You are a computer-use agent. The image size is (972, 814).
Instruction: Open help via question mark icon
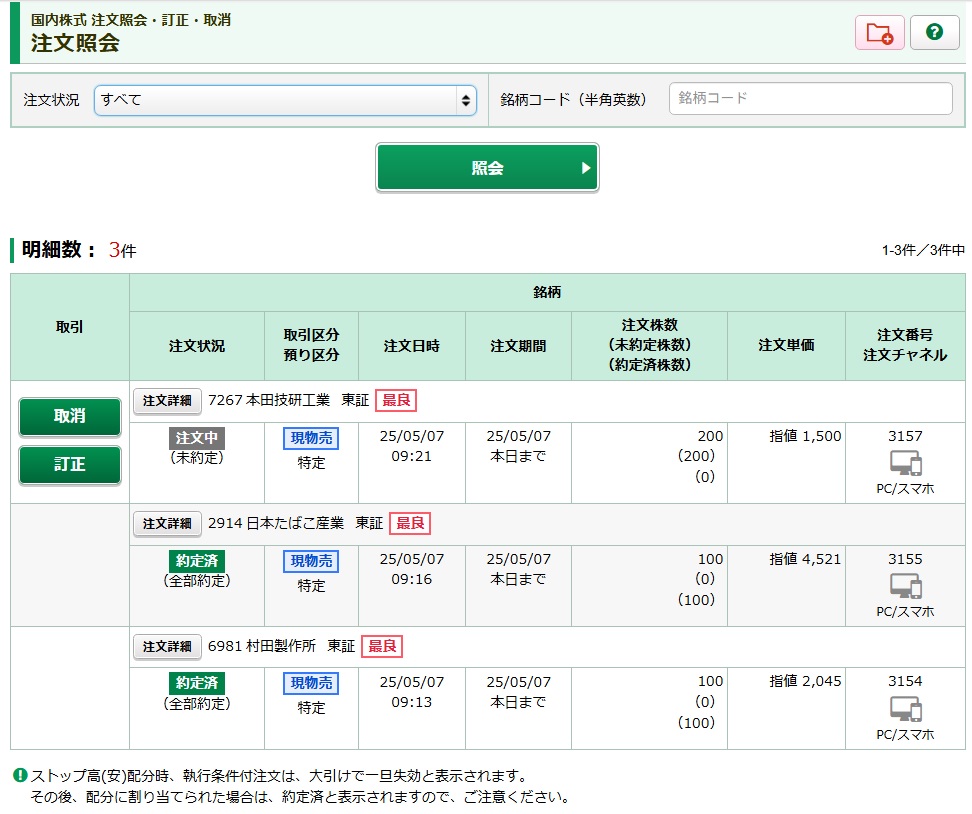(x=934, y=33)
